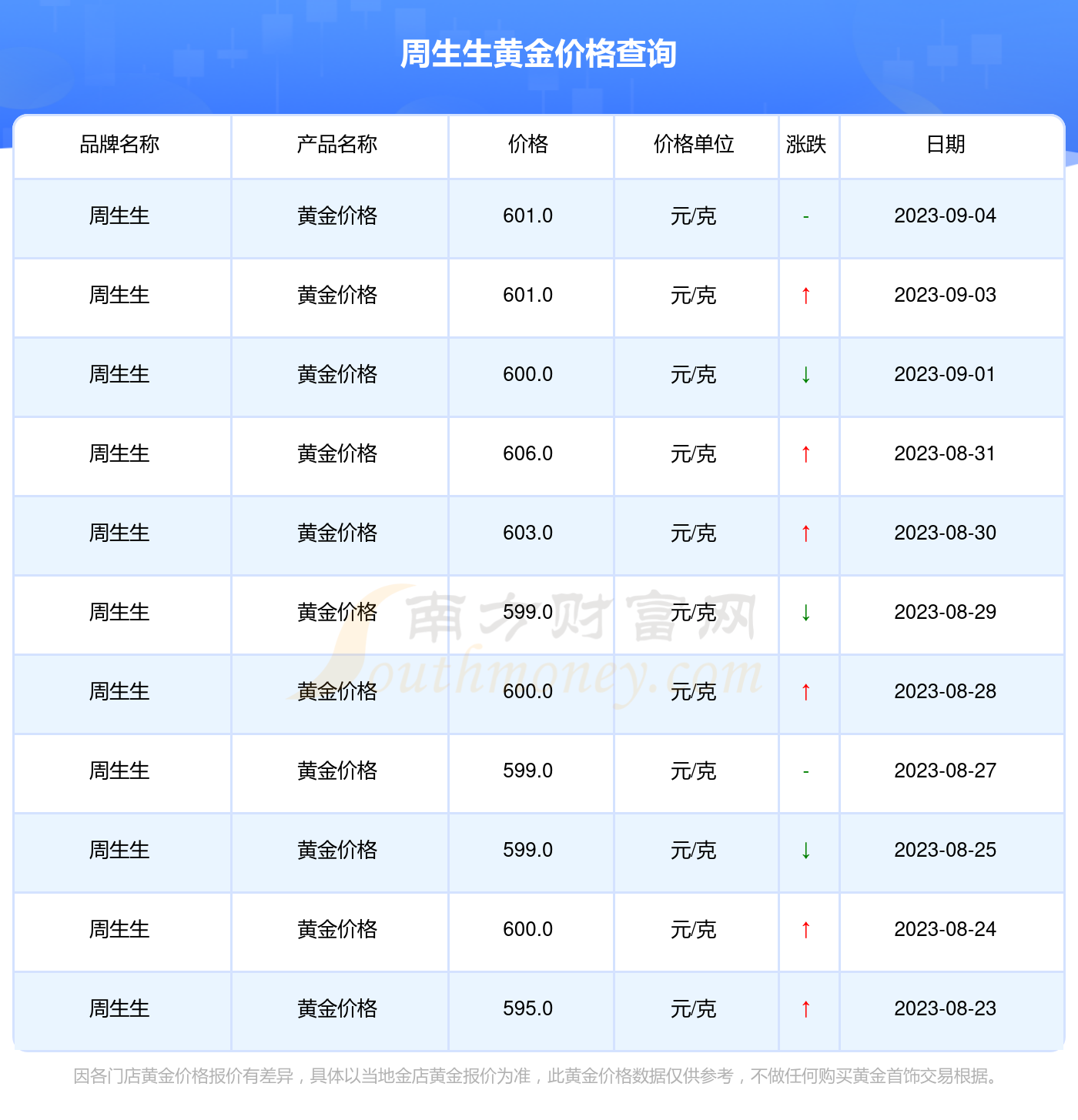Click 元/克 in the 2023-08-23 row
This screenshot has width=1078, height=1120.
click(x=694, y=1009)
